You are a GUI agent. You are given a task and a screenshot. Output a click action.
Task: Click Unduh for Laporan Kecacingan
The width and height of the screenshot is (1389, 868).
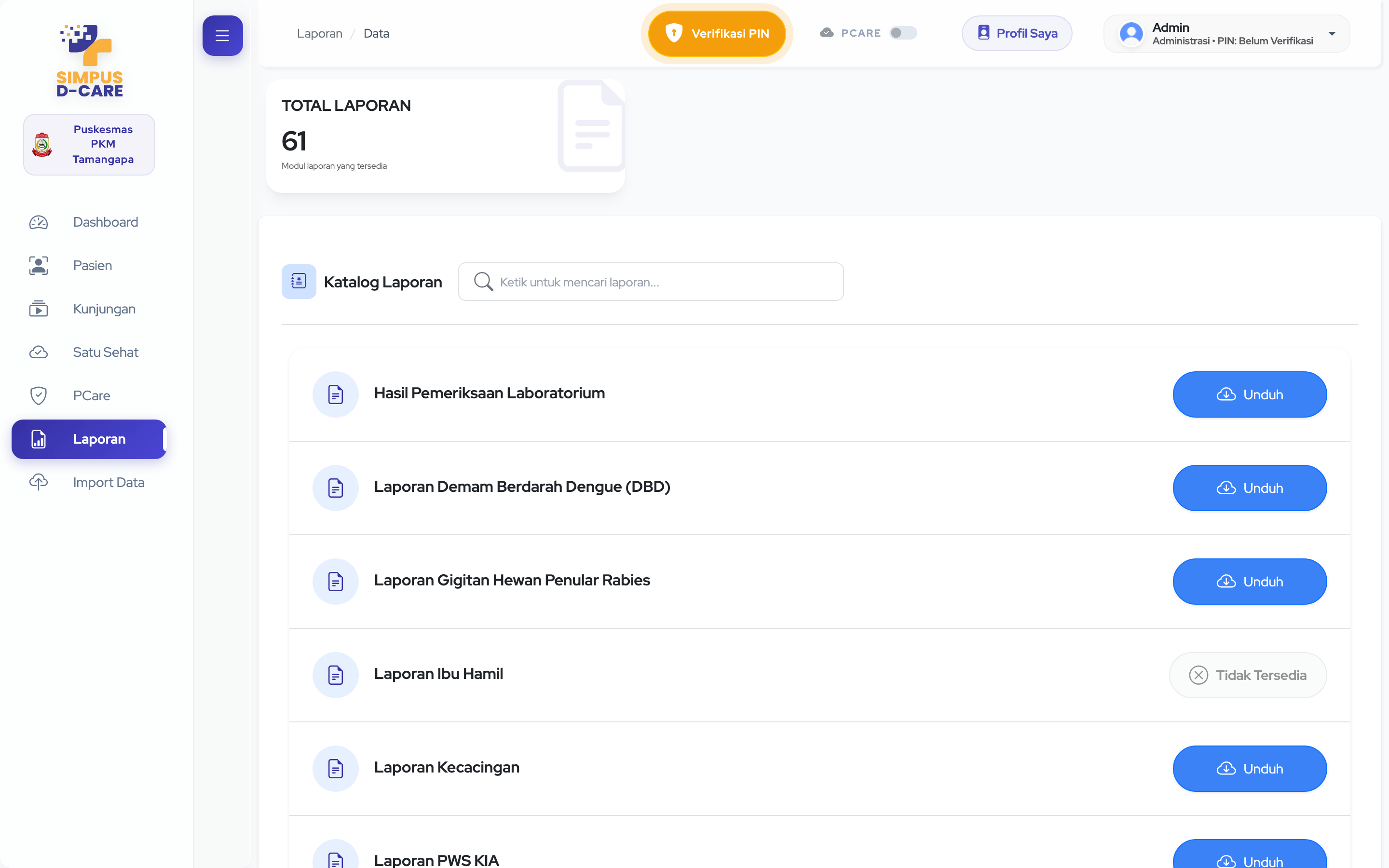tap(1250, 769)
